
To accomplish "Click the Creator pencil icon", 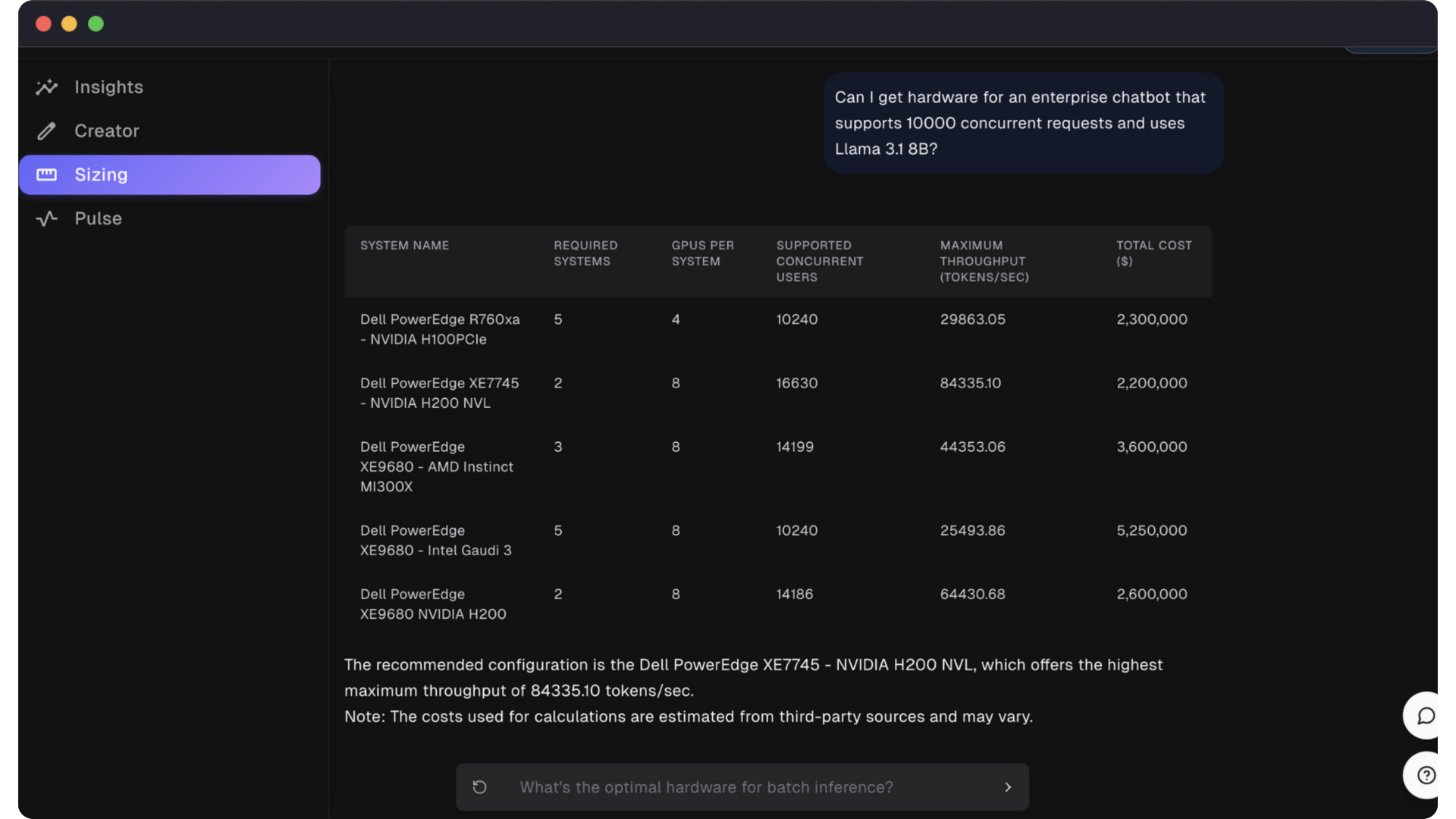I will coord(46,131).
